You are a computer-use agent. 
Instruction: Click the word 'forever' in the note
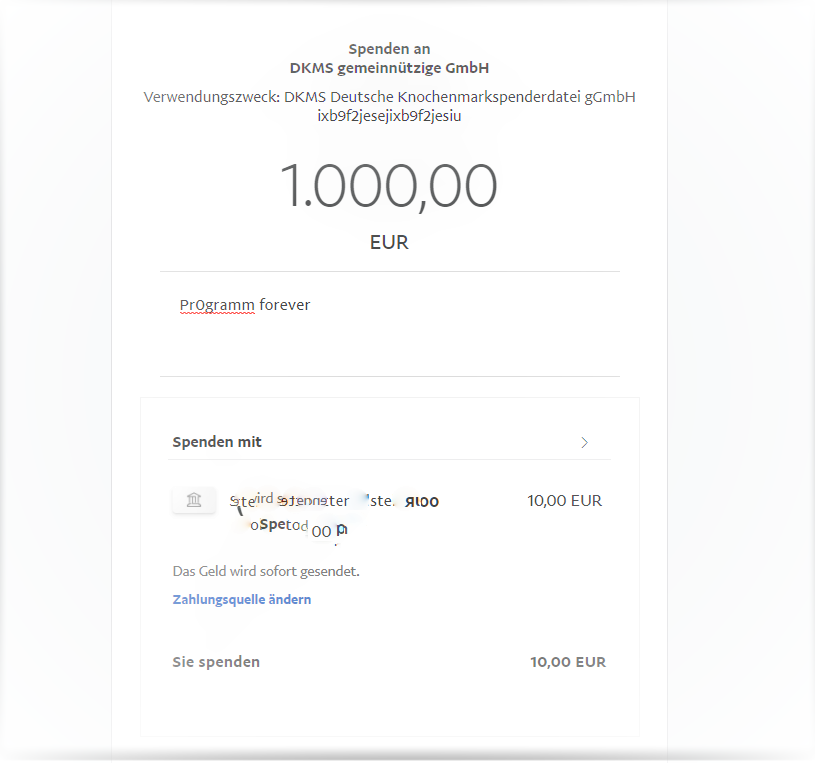[x=284, y=305]
